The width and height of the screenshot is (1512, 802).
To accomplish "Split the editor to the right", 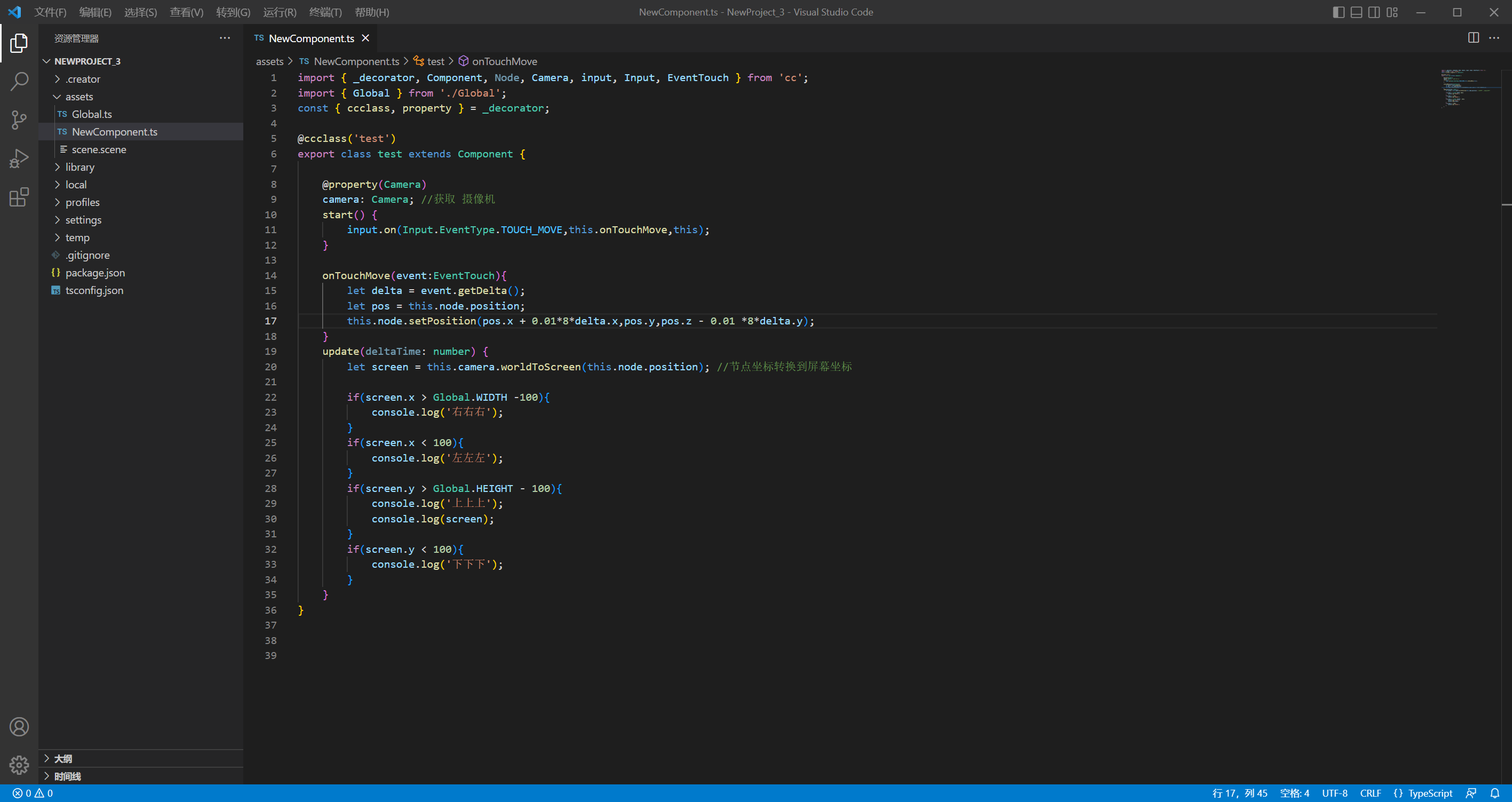I will pos(1473,38).
